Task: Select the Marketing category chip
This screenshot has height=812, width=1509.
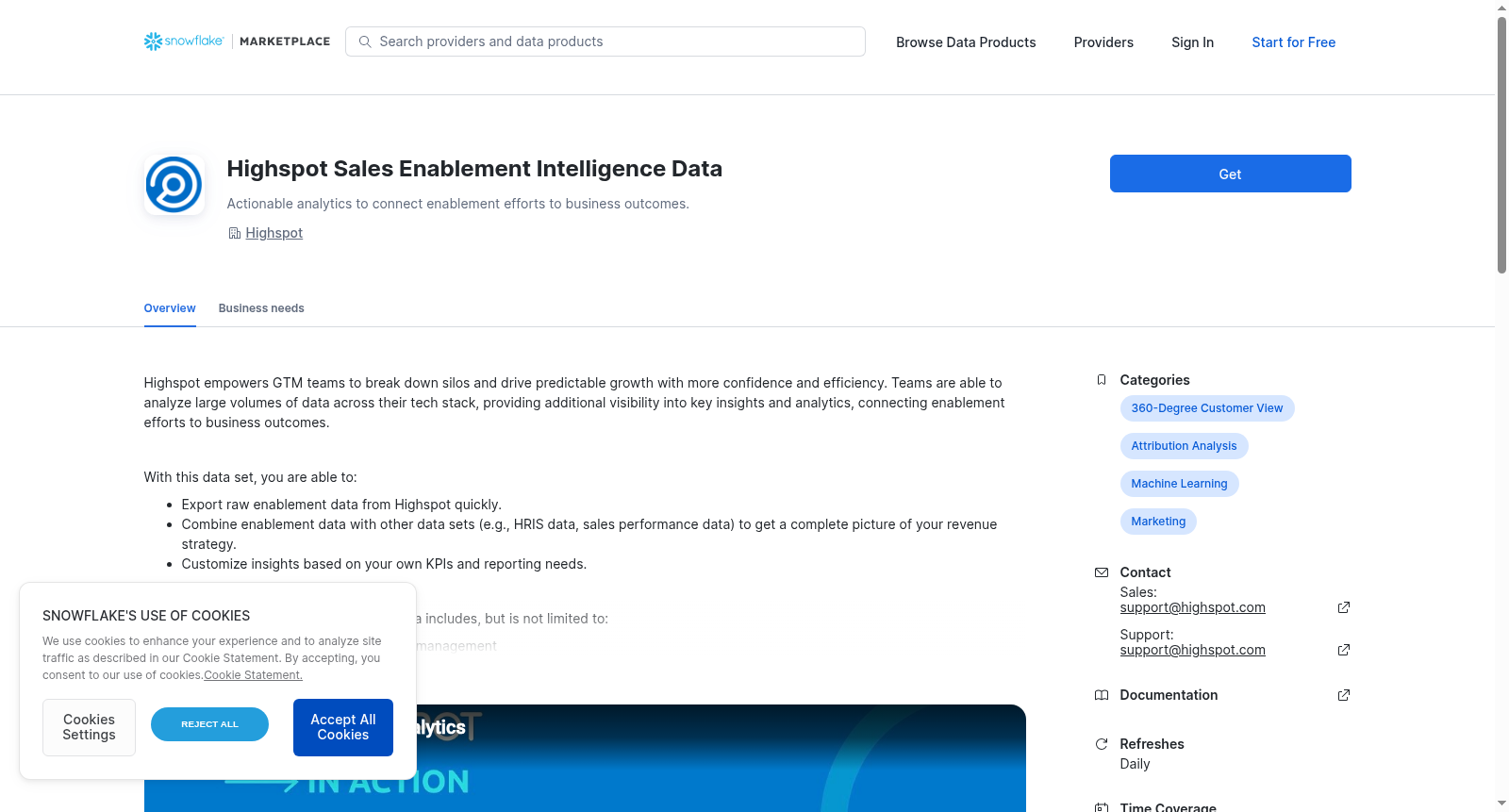Action: (x=1158, y=522)
